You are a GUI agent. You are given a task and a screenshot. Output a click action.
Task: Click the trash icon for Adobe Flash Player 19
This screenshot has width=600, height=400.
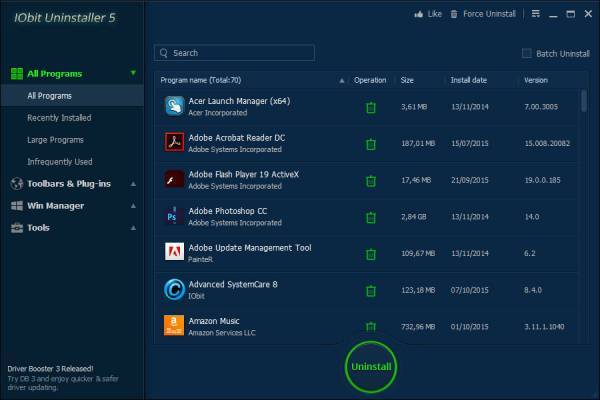coord(371,181)
